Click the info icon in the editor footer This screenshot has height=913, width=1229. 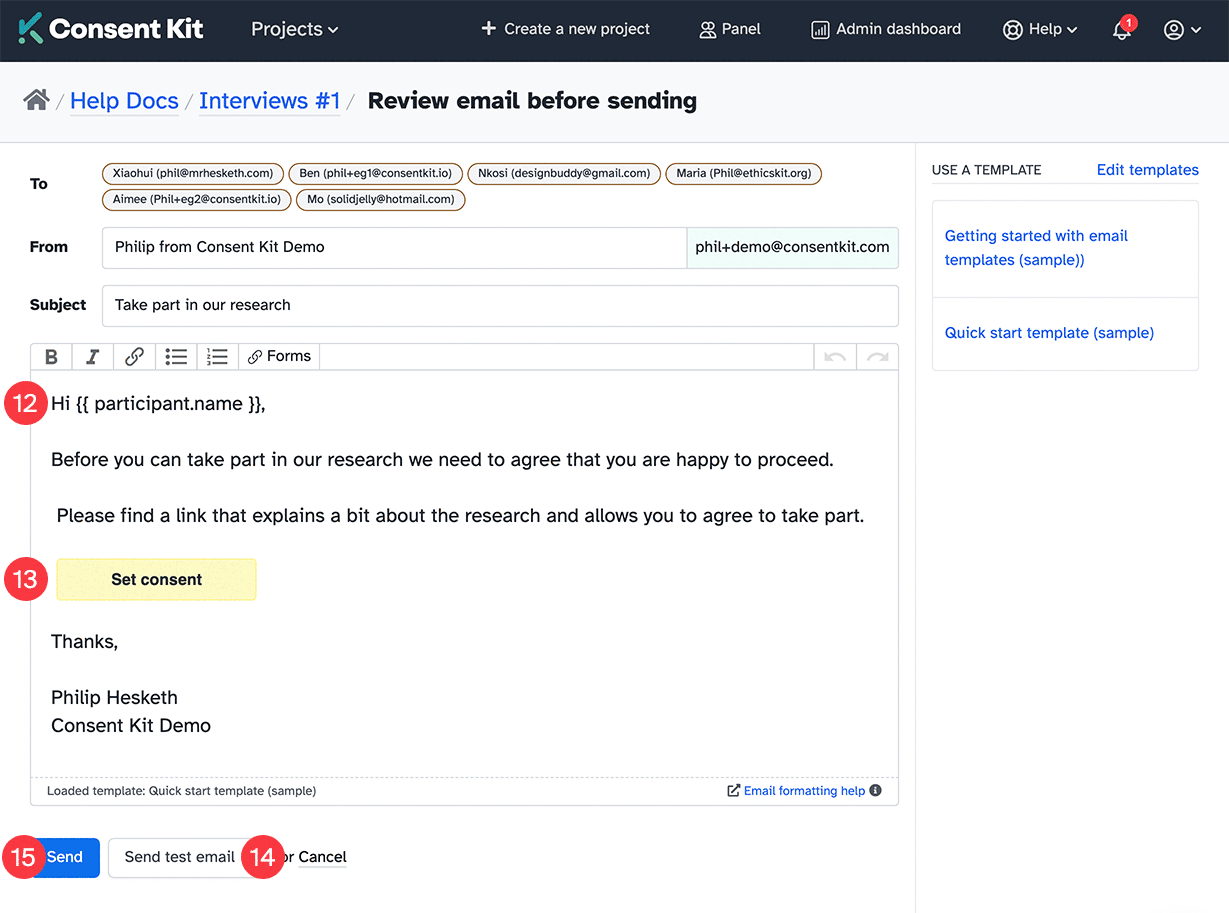click(875, 790)
